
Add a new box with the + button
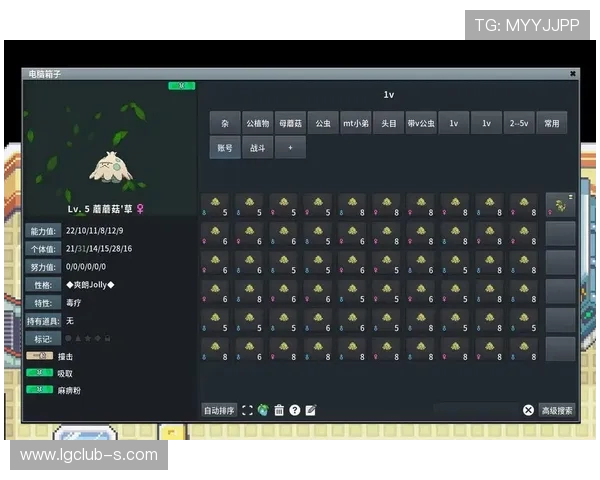point(291,148)
